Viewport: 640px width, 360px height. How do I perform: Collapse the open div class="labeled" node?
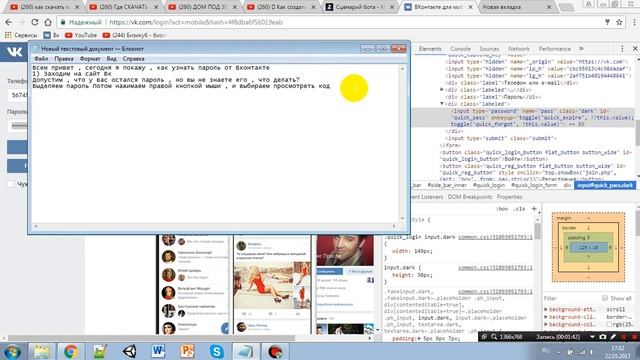point(442,104)
